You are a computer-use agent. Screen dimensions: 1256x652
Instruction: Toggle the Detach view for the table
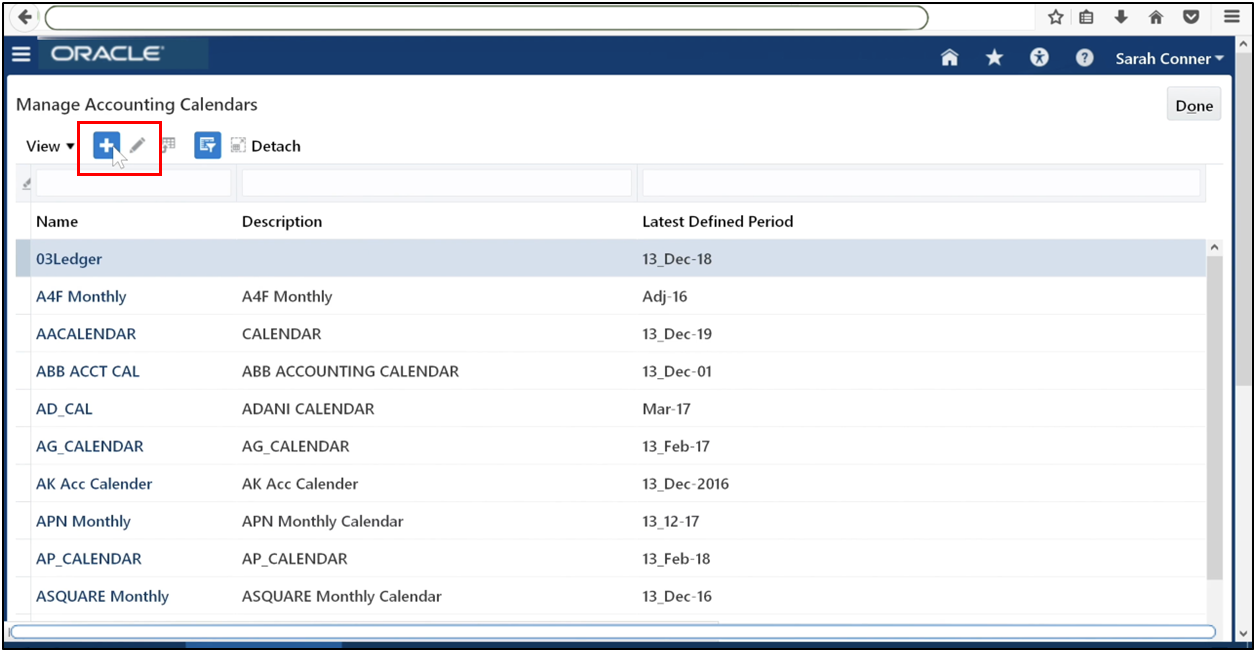point(264,145)
